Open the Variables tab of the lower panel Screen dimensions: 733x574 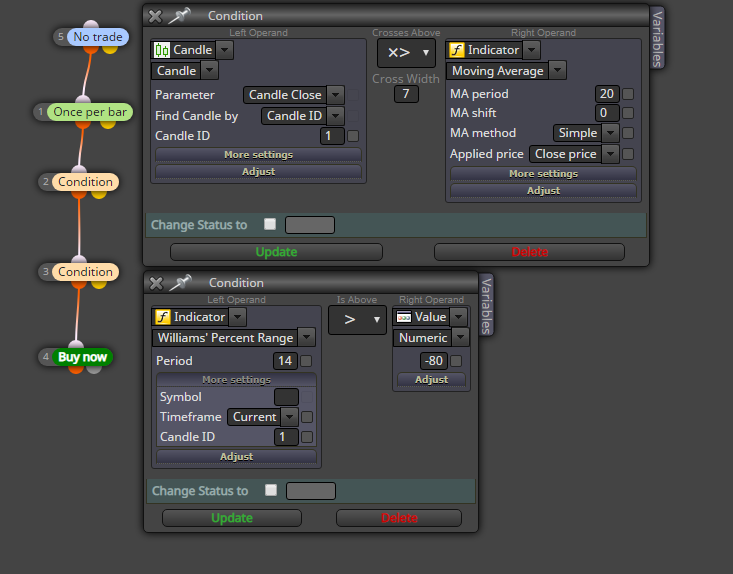coord(486,305)
